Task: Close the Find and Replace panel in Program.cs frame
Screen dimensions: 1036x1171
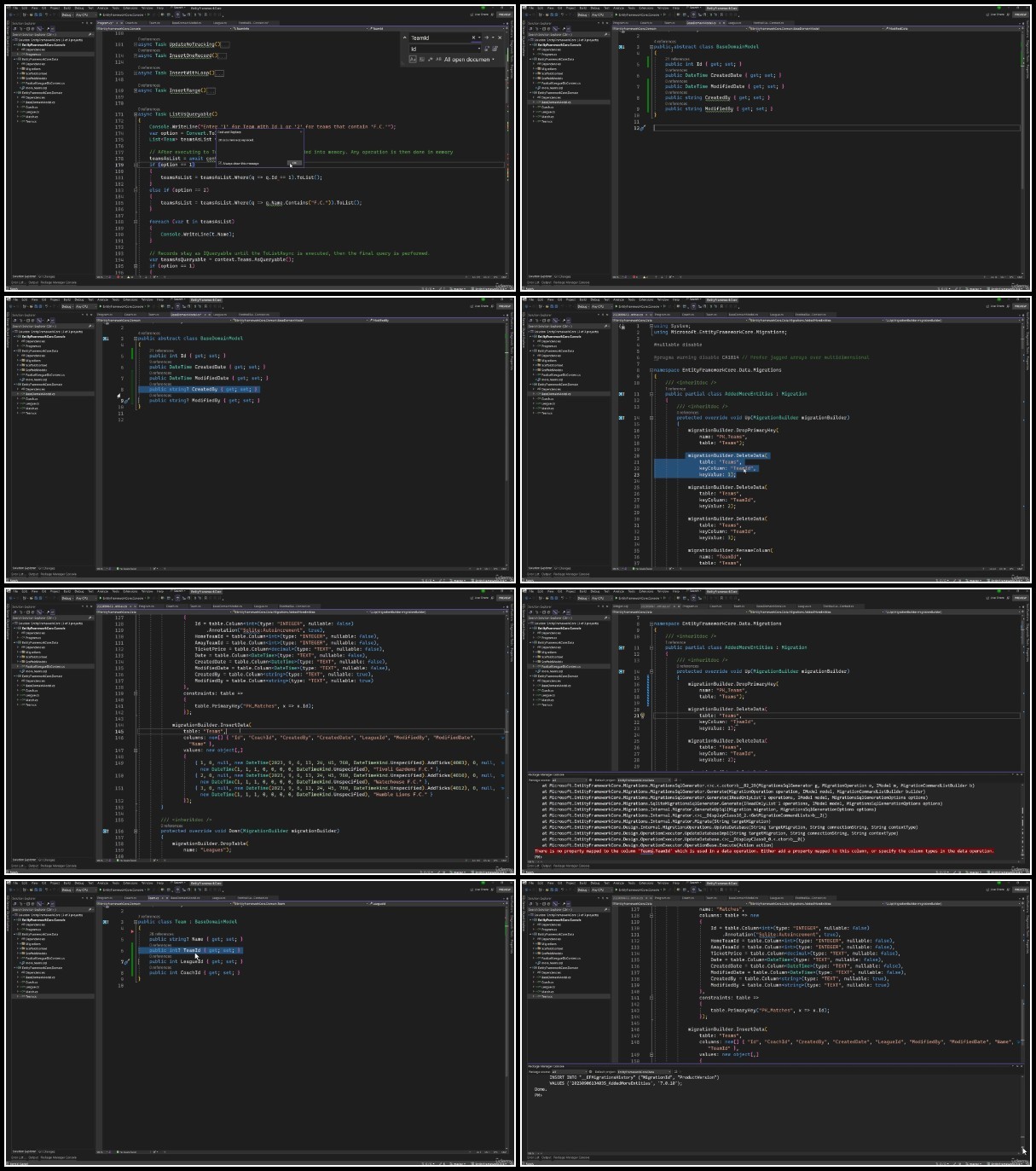Action: pos(500,38)
